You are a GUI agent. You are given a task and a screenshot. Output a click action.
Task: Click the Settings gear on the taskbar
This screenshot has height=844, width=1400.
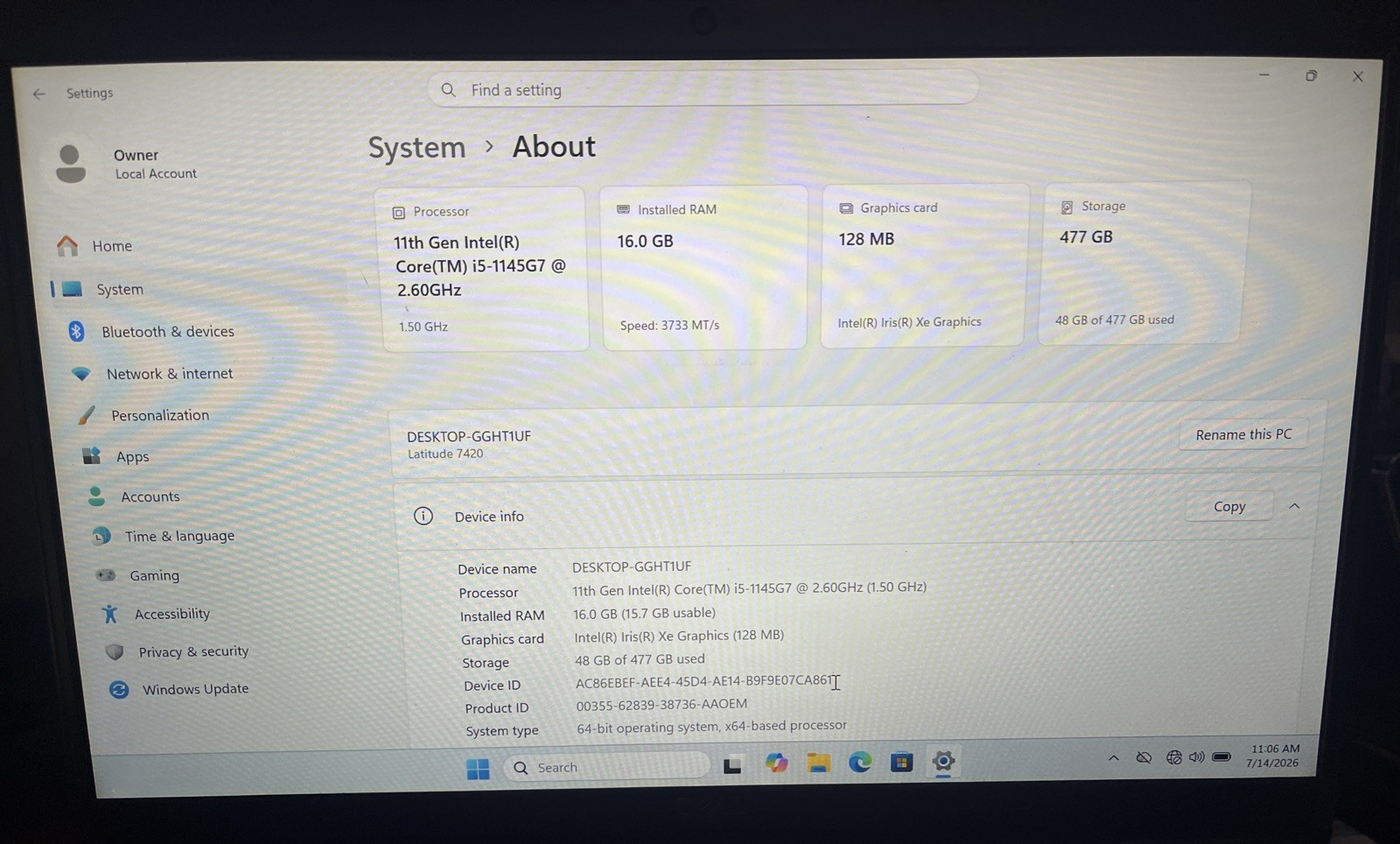coord(942,761)
